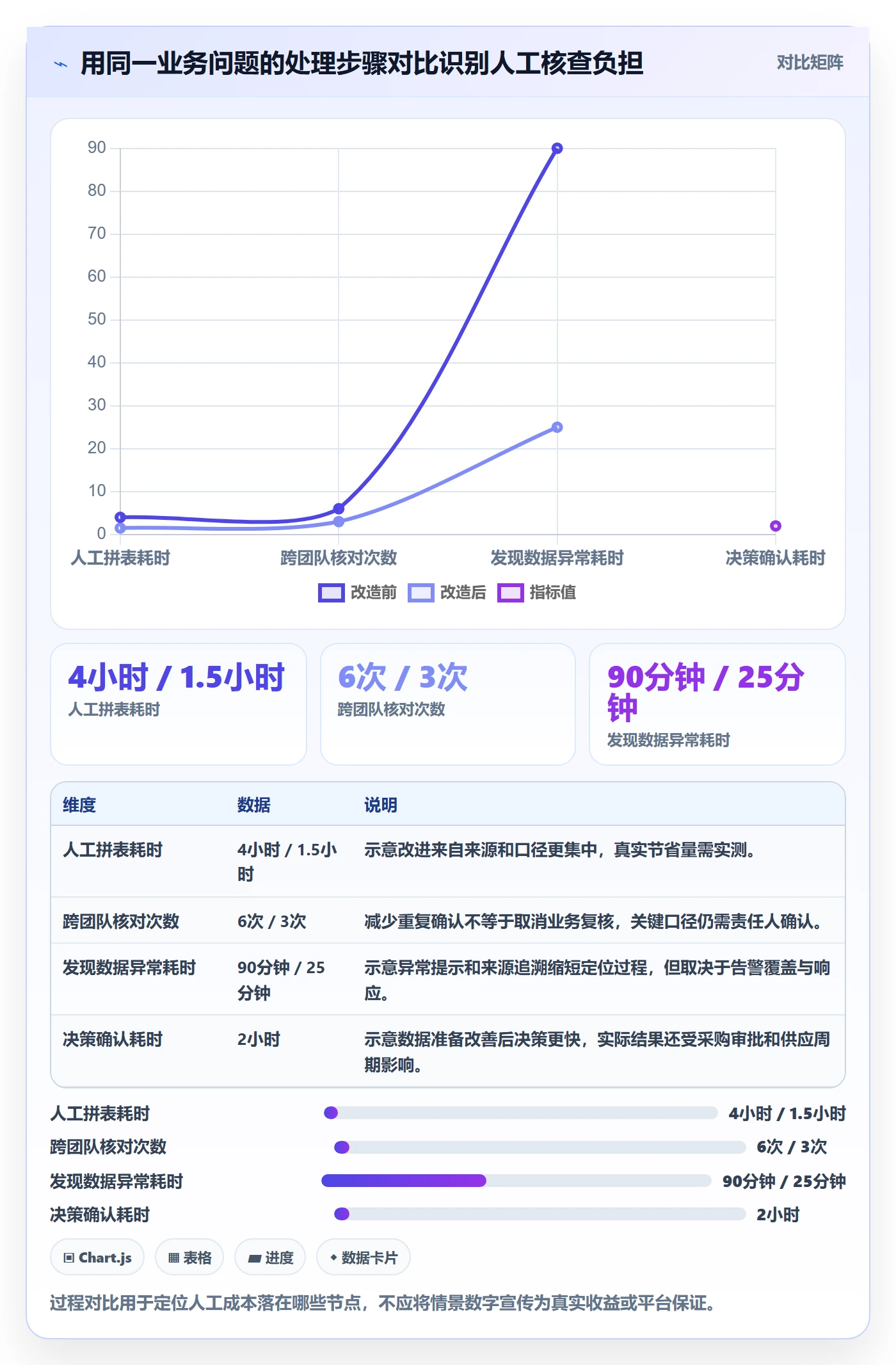Select table row 人工拼表耗时
The width and height of the screenshot is (896, 1365).
coord(448,861)
